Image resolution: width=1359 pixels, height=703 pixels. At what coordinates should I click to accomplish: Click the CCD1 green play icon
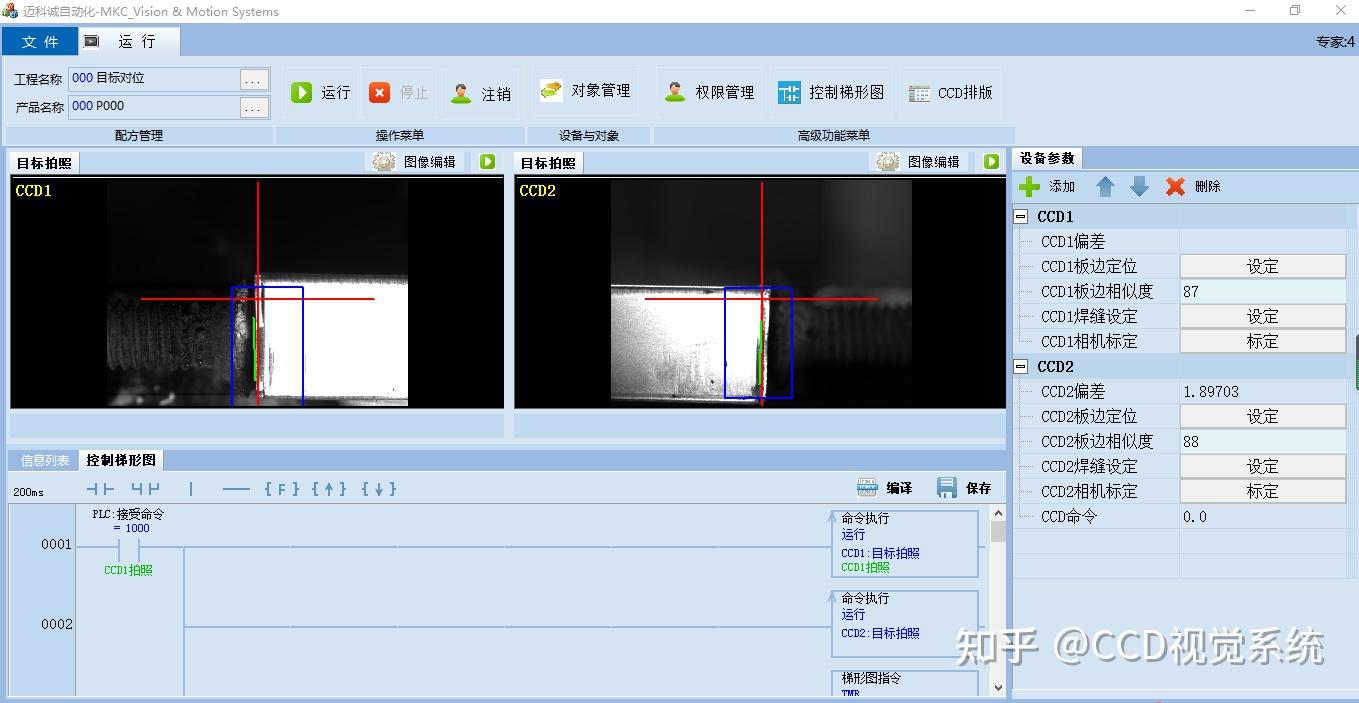(487, 162)
